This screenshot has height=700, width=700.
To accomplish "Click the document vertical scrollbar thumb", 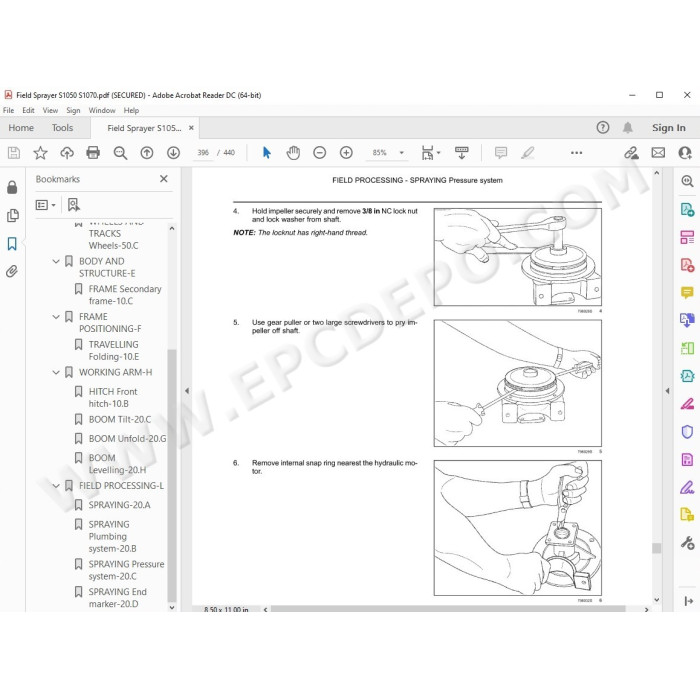I will (656, 548).
